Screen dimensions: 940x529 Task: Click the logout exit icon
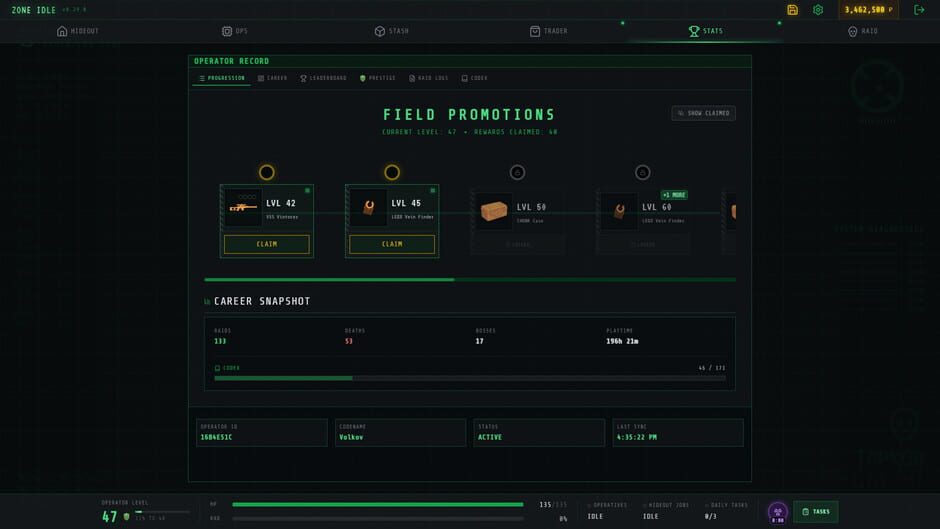tap(919, 10)
